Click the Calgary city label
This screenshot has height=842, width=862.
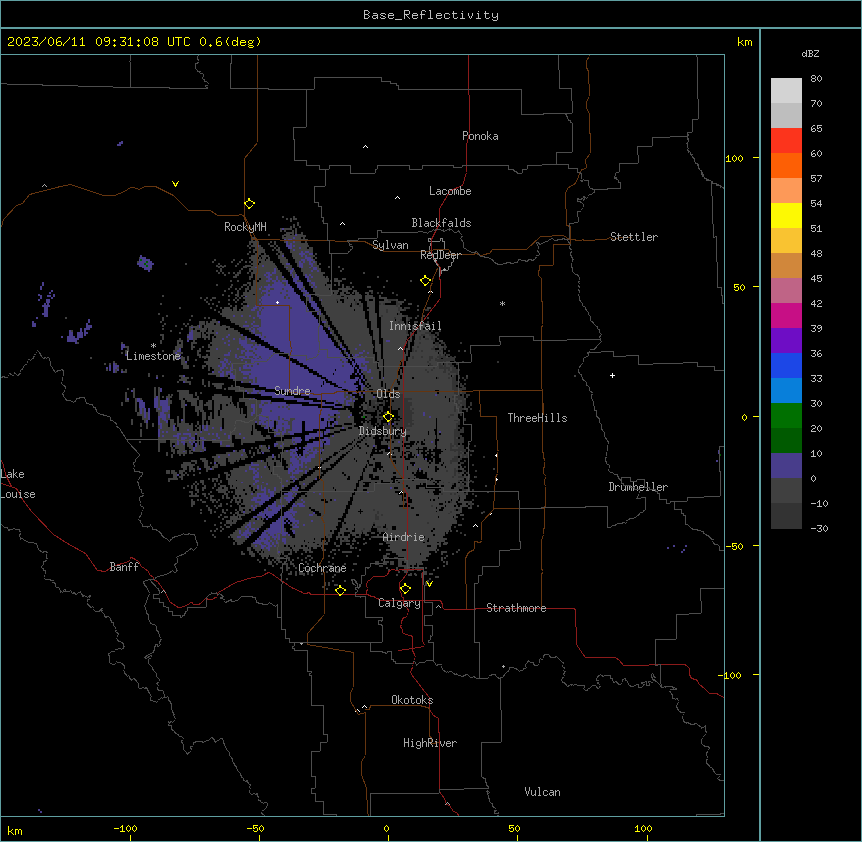[x=399, y=603]
